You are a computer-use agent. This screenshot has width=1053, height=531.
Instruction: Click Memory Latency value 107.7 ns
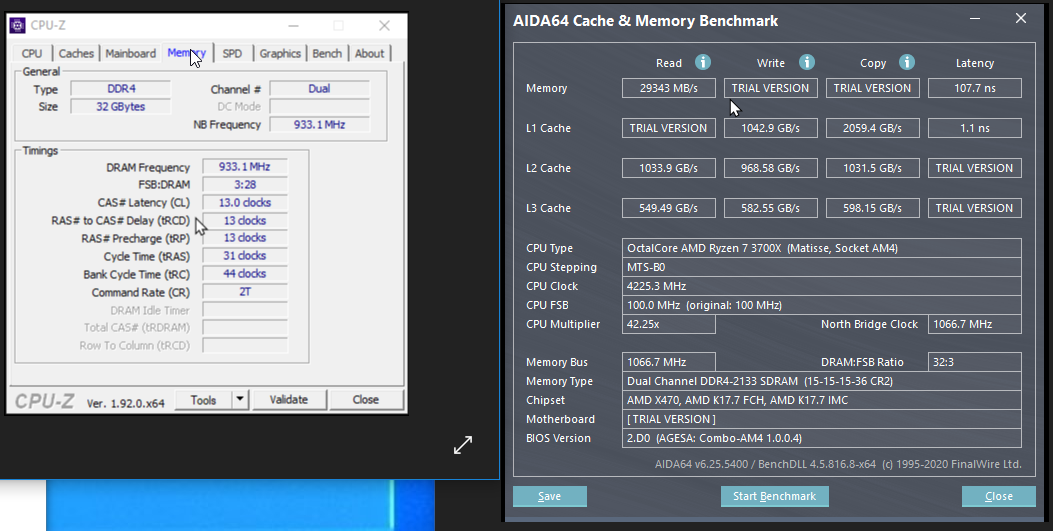point(975,88)
